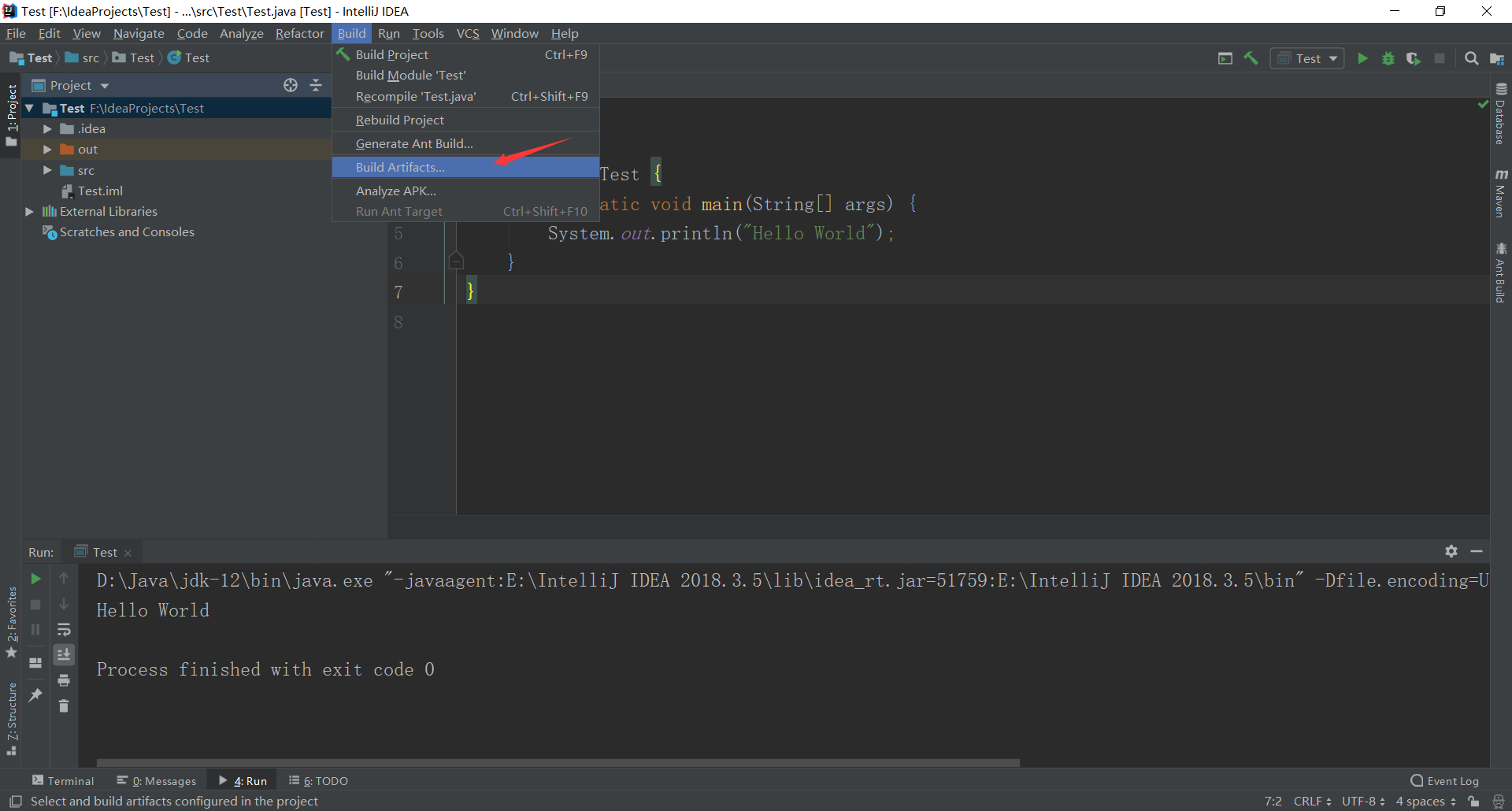Choose Recompile 'Test.java' entry
The width and height of the screenshot is (1512, 811).
pyautogui.click(x=465, y=96)
